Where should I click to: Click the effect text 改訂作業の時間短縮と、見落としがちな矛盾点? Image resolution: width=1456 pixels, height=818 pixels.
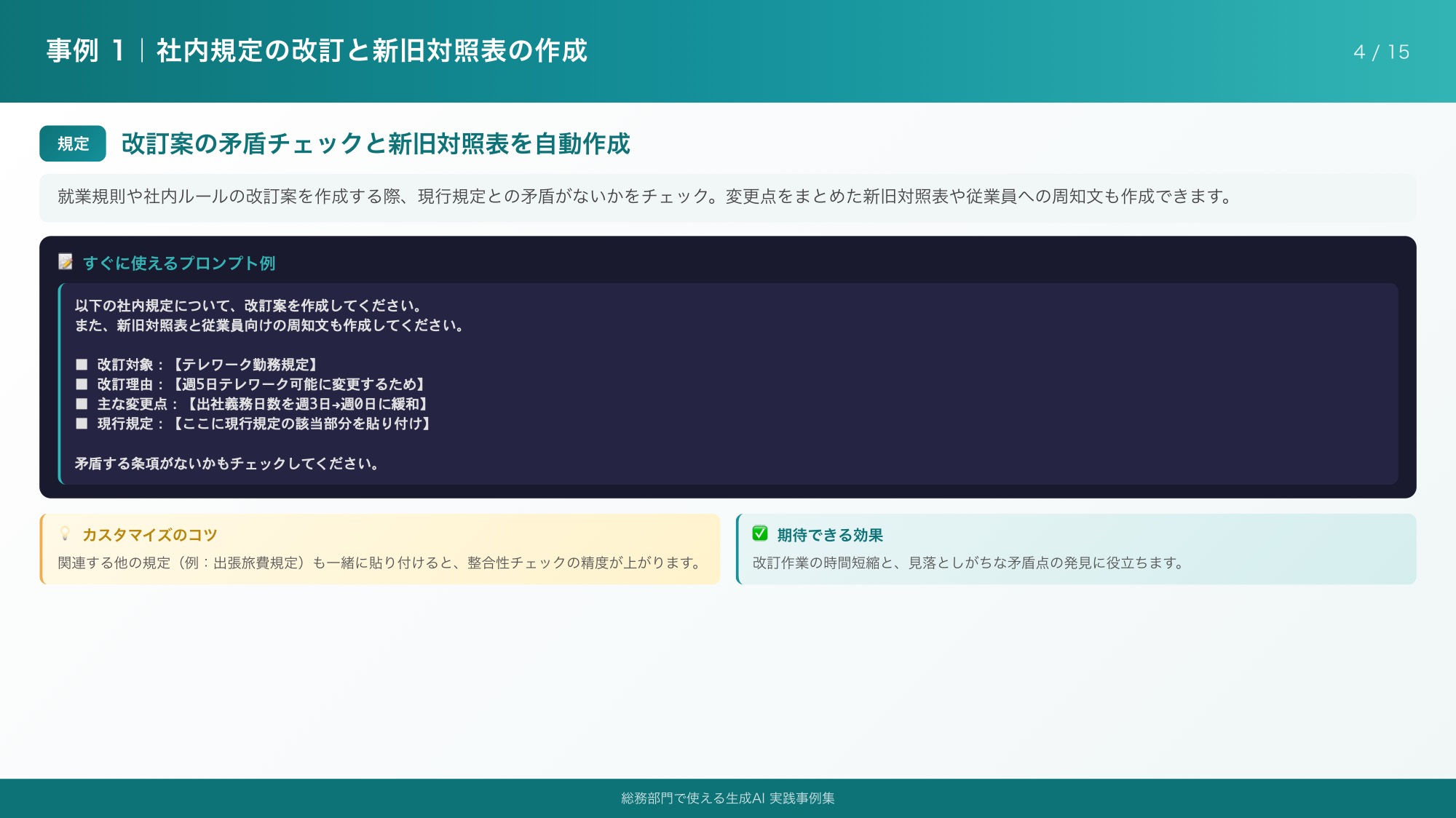[968, 563]
